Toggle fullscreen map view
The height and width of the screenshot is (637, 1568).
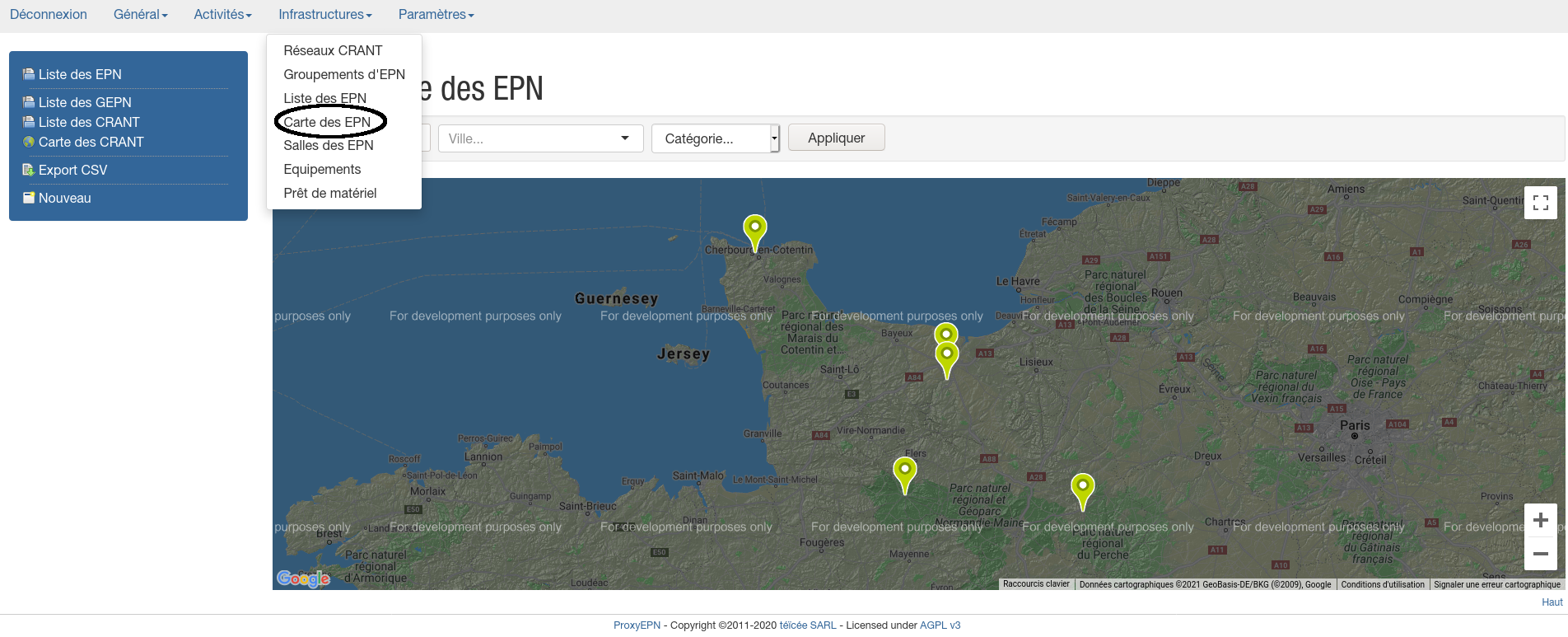1540,203
